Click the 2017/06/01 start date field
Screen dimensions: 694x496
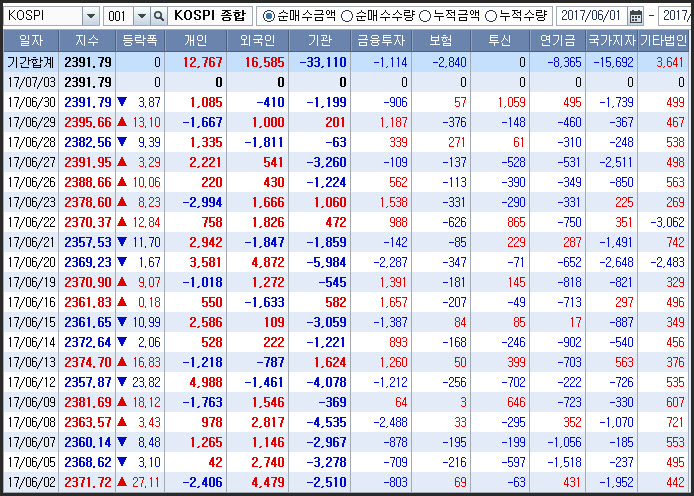pyautogui.click(x=591, y=16)
